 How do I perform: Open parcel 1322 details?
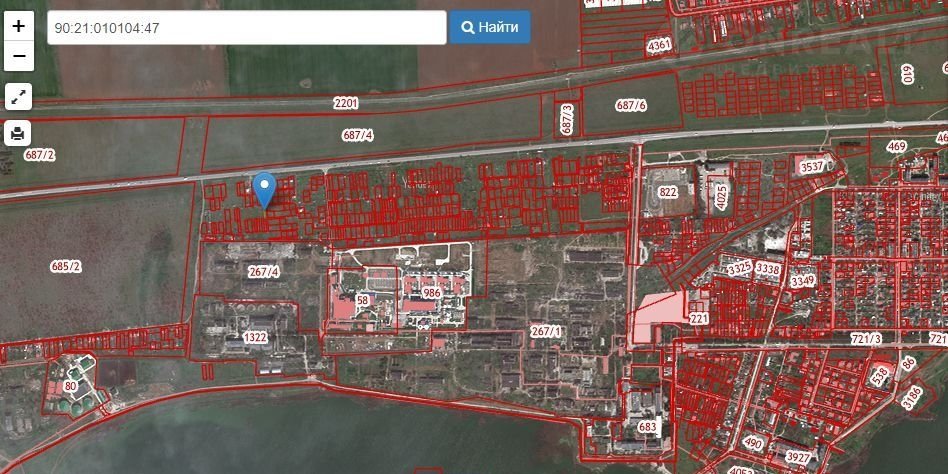point(256,338)
